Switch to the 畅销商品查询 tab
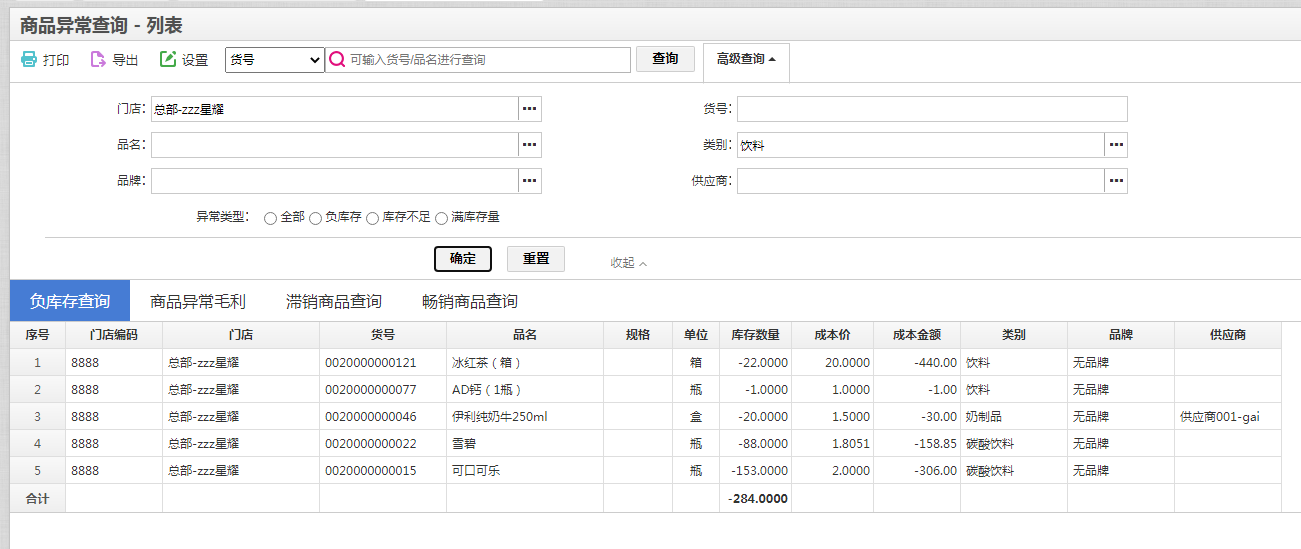The height and width of the screenshot is (549, 1301). [470, 301]
